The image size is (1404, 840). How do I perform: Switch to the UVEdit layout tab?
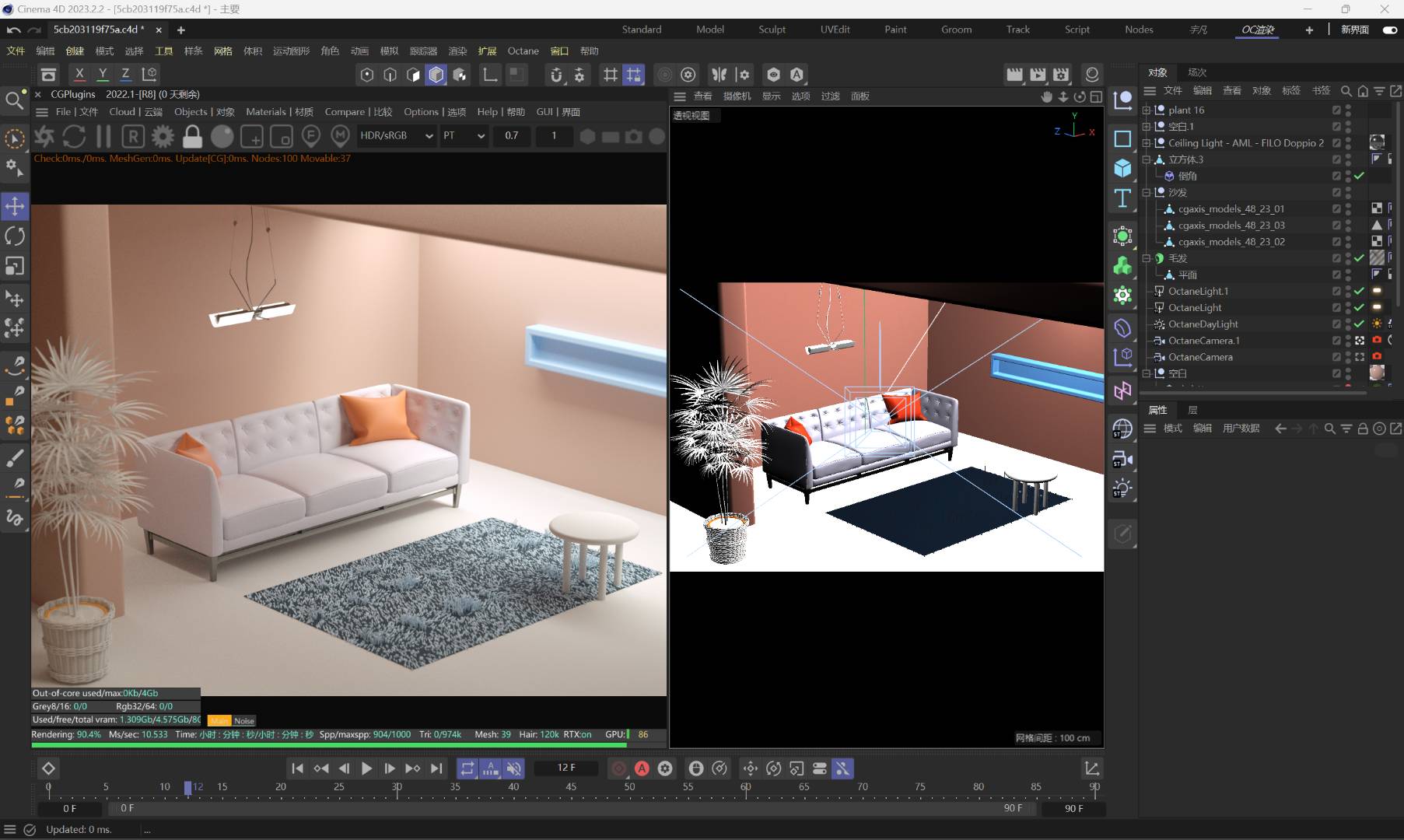pos(835,30)
